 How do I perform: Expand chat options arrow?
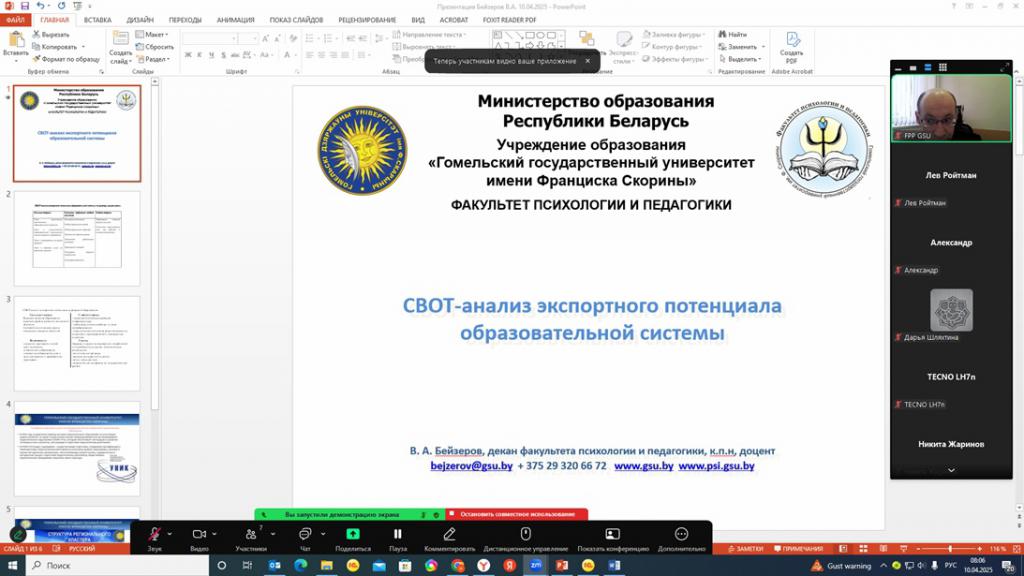pyautogui.click(x=323, y=534)
